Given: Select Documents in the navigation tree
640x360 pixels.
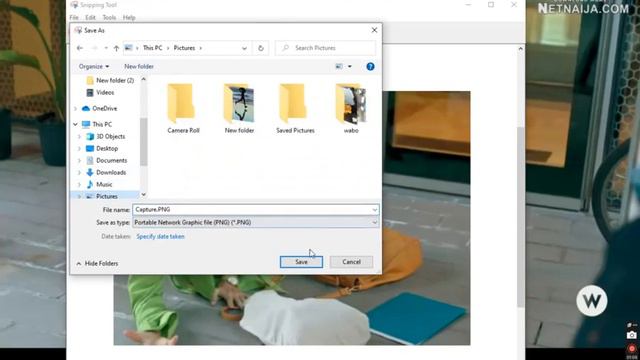Looking at the screenshot, I should [111, 160].
